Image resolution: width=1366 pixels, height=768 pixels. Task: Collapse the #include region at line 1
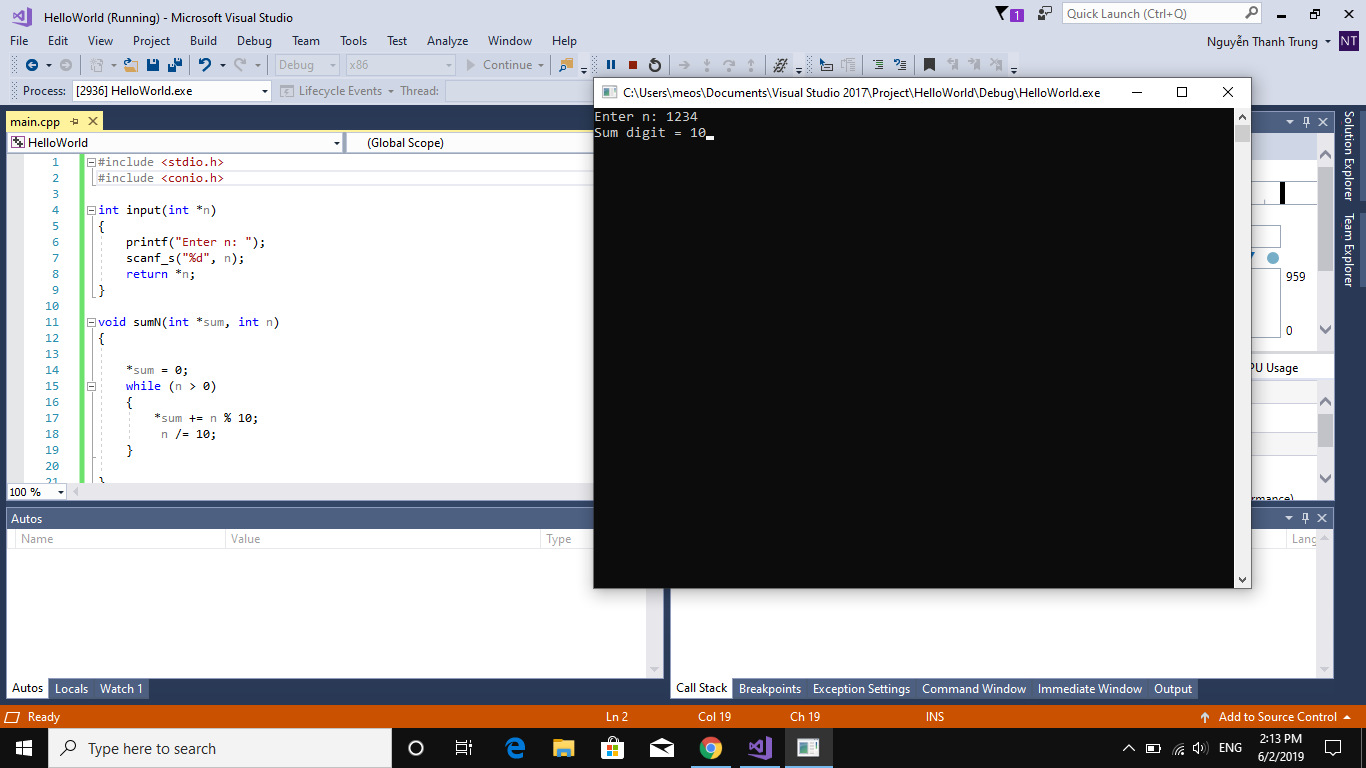point(90,162)
